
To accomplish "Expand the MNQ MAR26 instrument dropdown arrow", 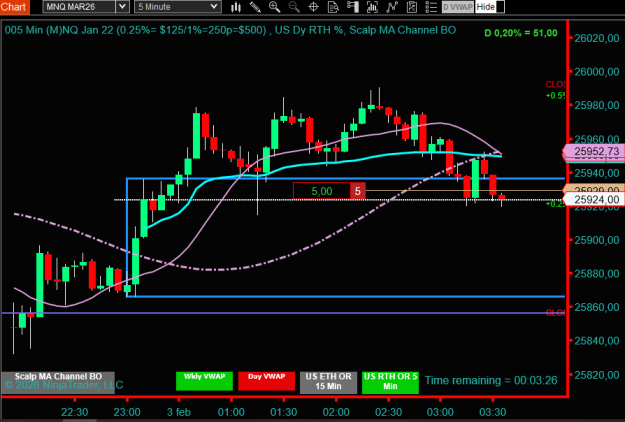I will click(x=122, y=7).
